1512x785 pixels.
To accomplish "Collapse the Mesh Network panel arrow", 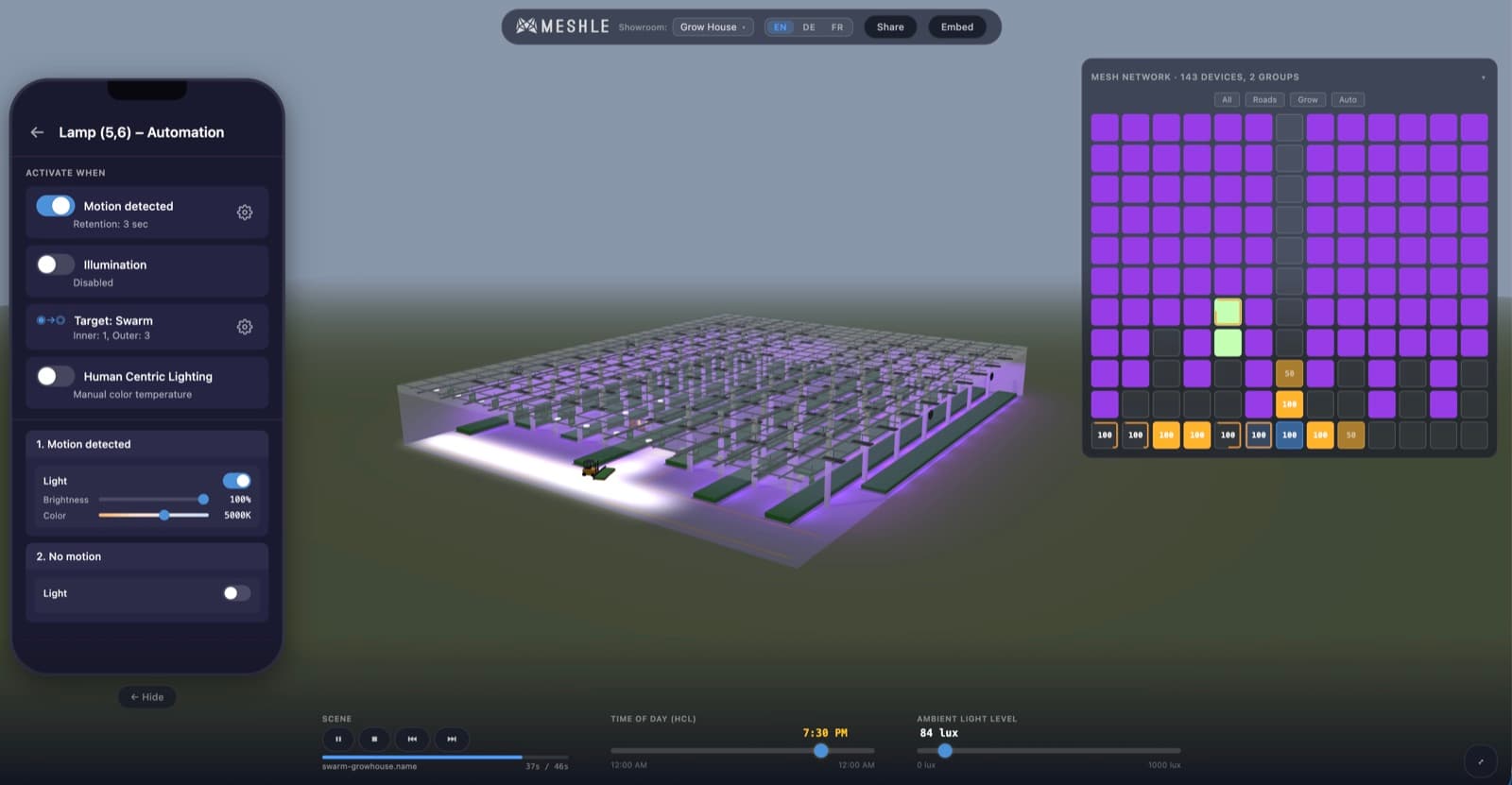I will pyautogui.click(x=1483, y=77).
